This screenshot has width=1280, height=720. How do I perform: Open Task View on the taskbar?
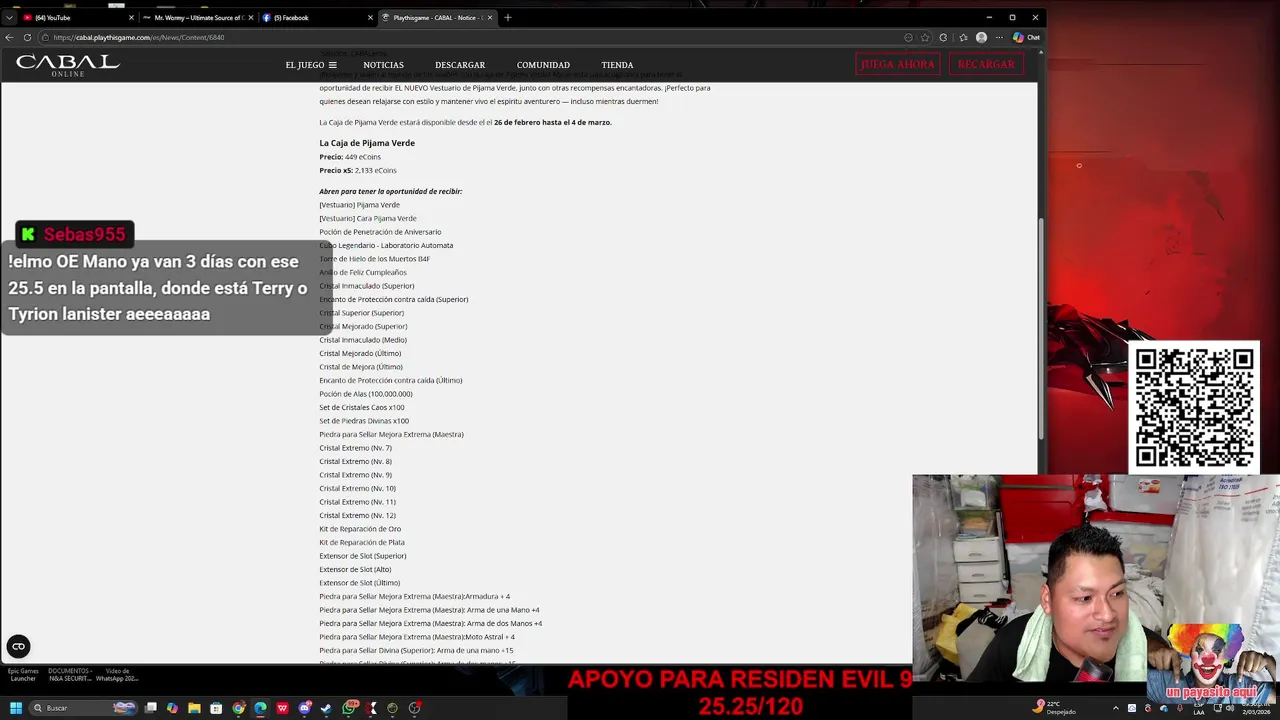click(x=151, y=708)
